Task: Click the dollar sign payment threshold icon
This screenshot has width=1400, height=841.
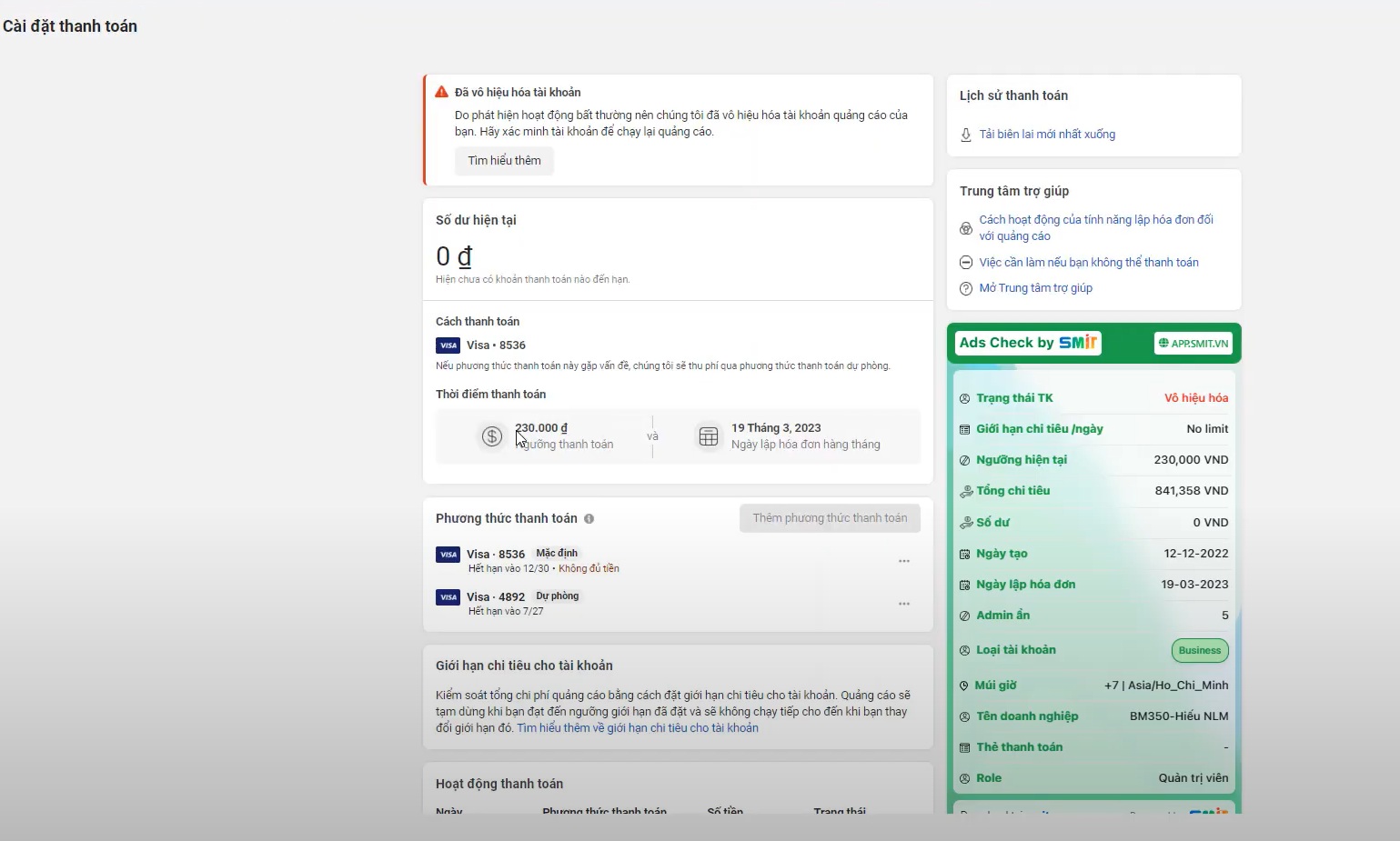Action: tap(491, 436)
